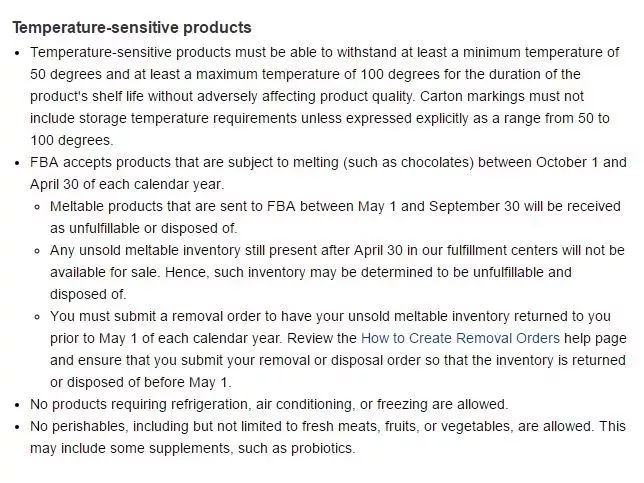This screenshot has height=483, width=644.
Task: Click the Temperature-sensitive products heading
Action: [132, 28]
